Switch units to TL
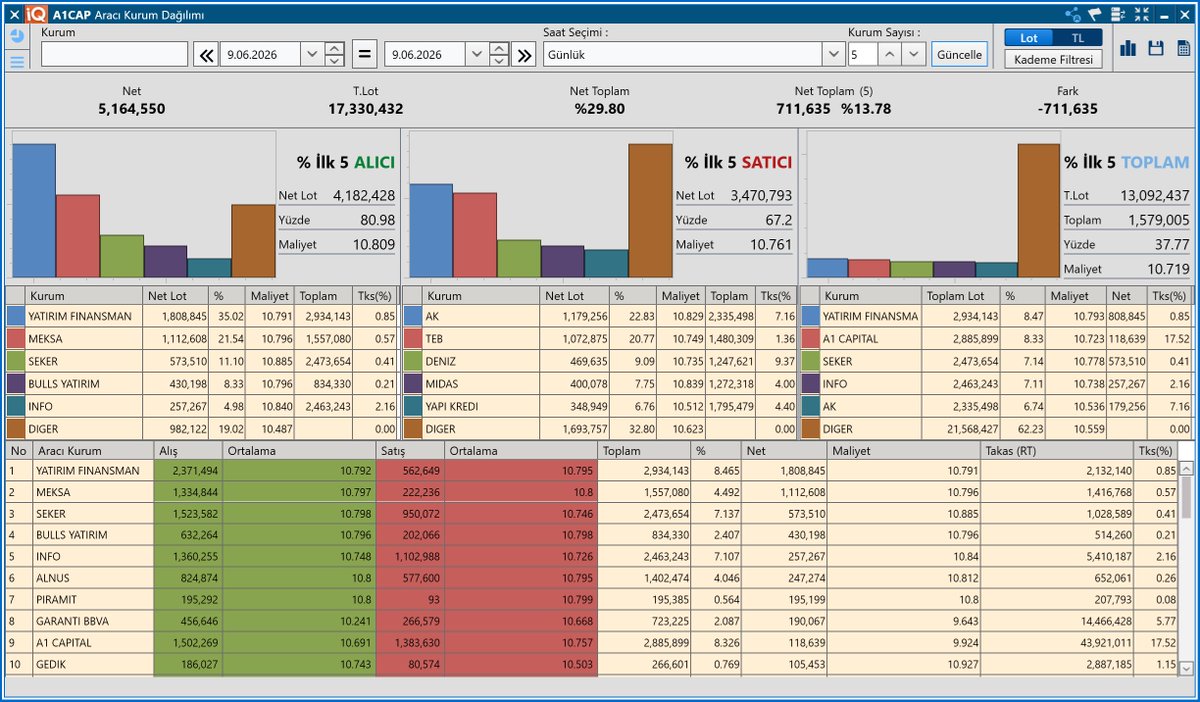1200x702 pixels. click(1077, 37)
